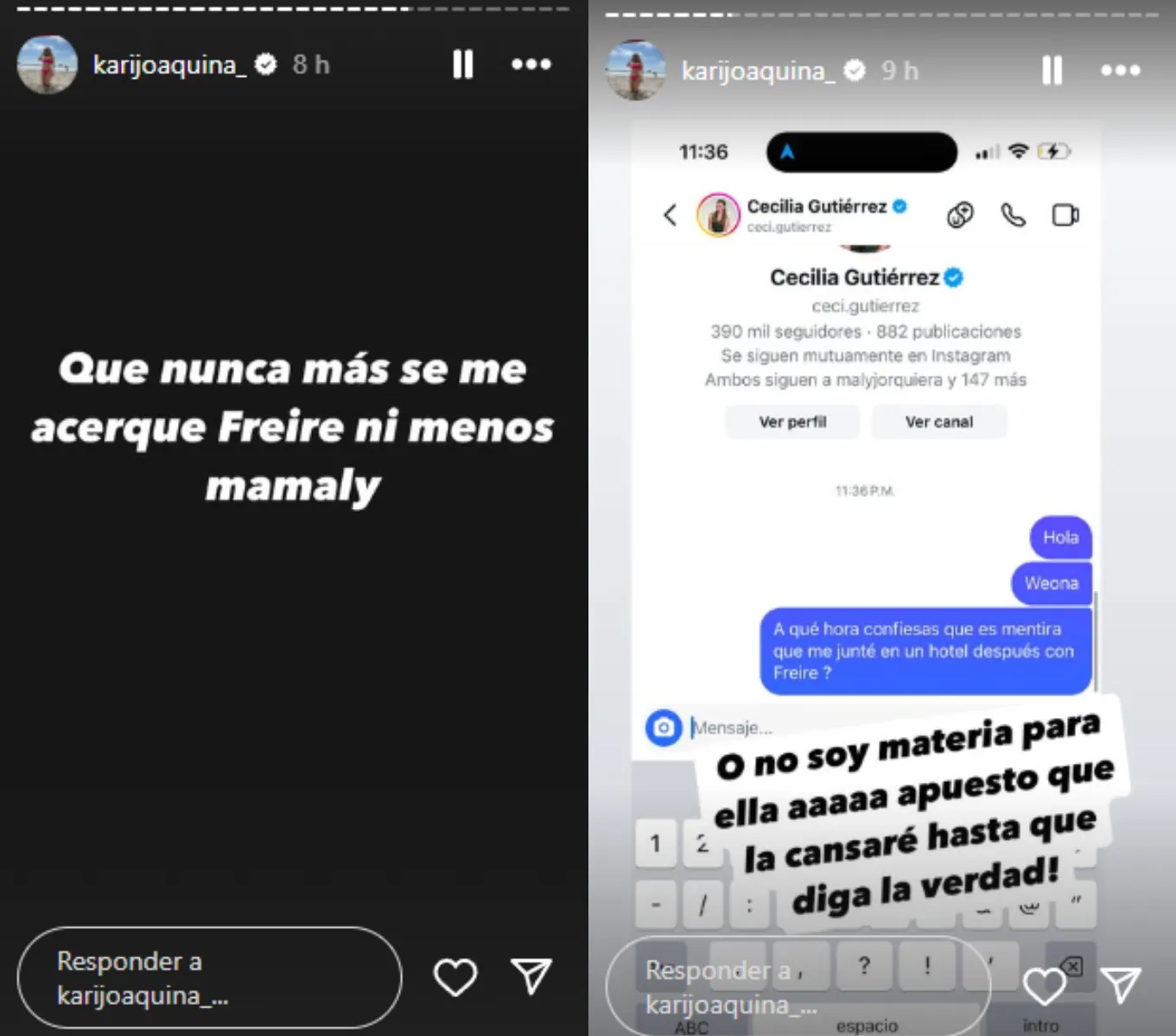
Task: Pause the left story with the 8 h timestamp
Action: coord(463,64)
